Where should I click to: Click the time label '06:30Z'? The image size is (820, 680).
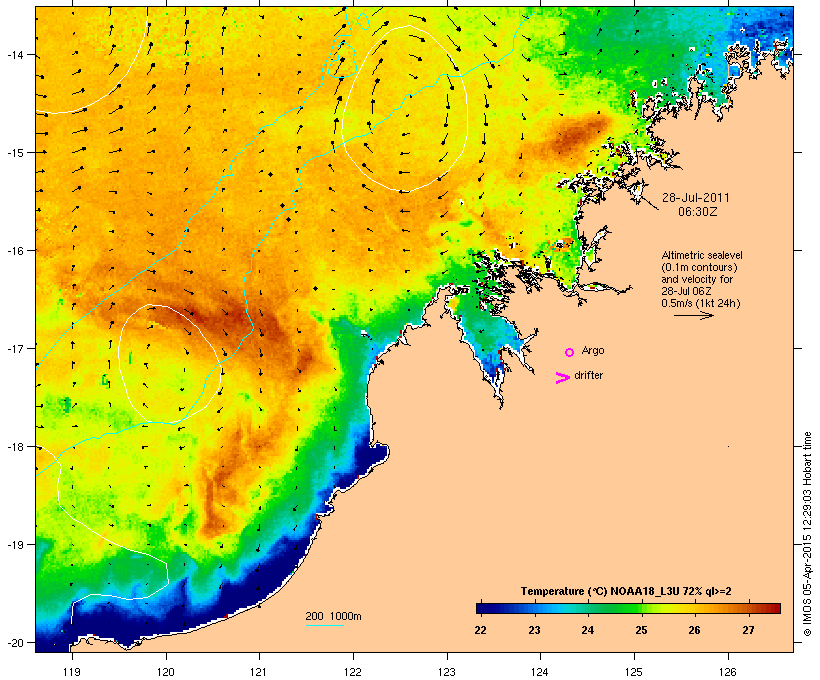coord(698,212)
